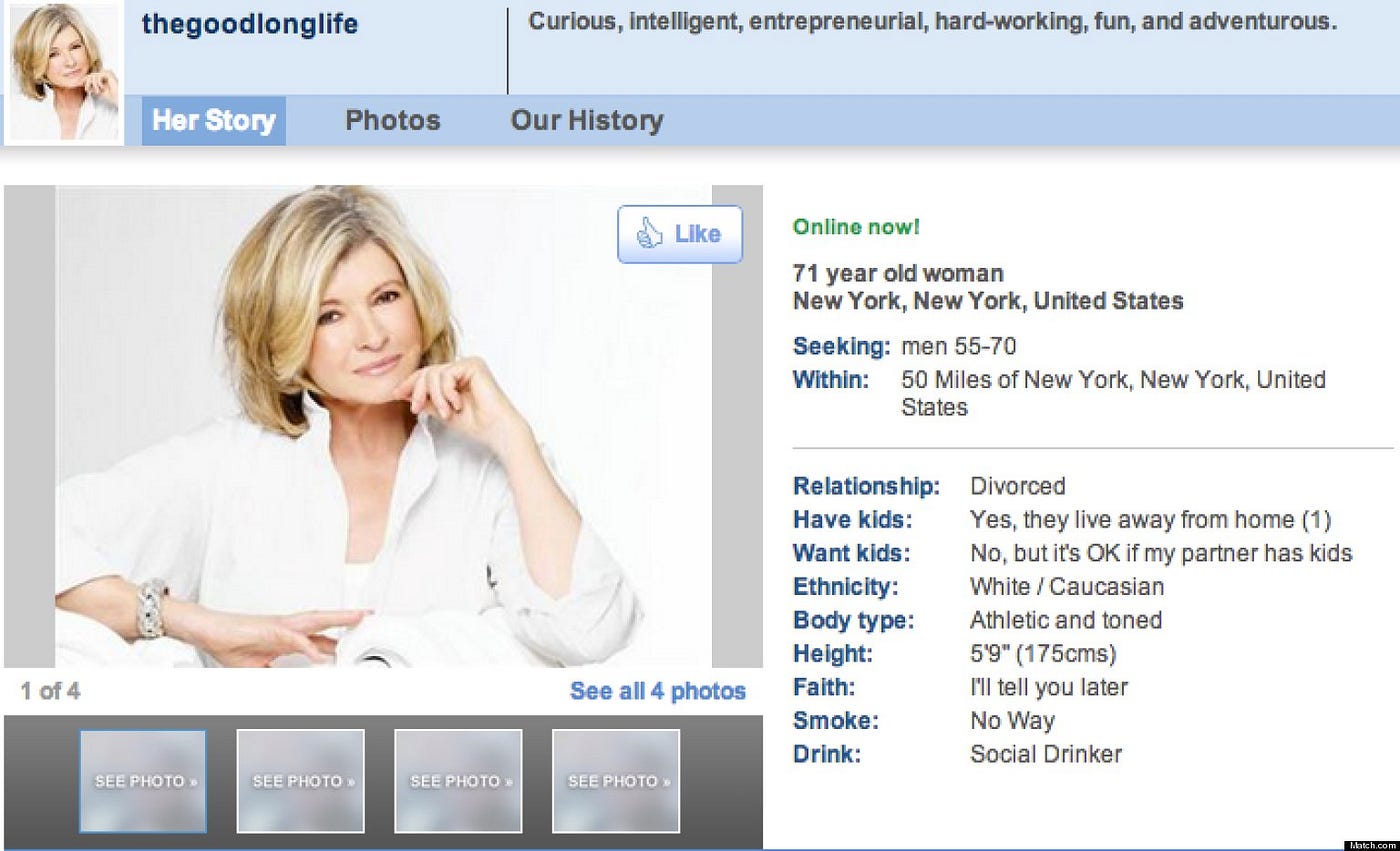This screenshot has height=851, width=1400.
Task: Click the See all 4 photos link
Action: pos(658,691)
